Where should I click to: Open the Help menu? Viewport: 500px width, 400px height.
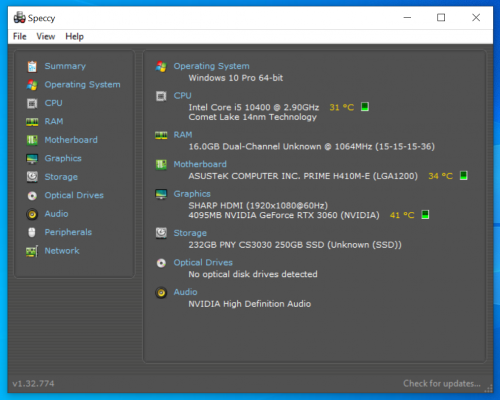(x=74, y=36)
